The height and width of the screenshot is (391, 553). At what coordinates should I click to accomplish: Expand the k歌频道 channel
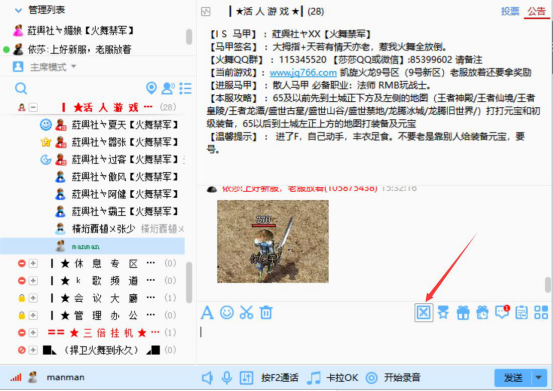(33, 281)
